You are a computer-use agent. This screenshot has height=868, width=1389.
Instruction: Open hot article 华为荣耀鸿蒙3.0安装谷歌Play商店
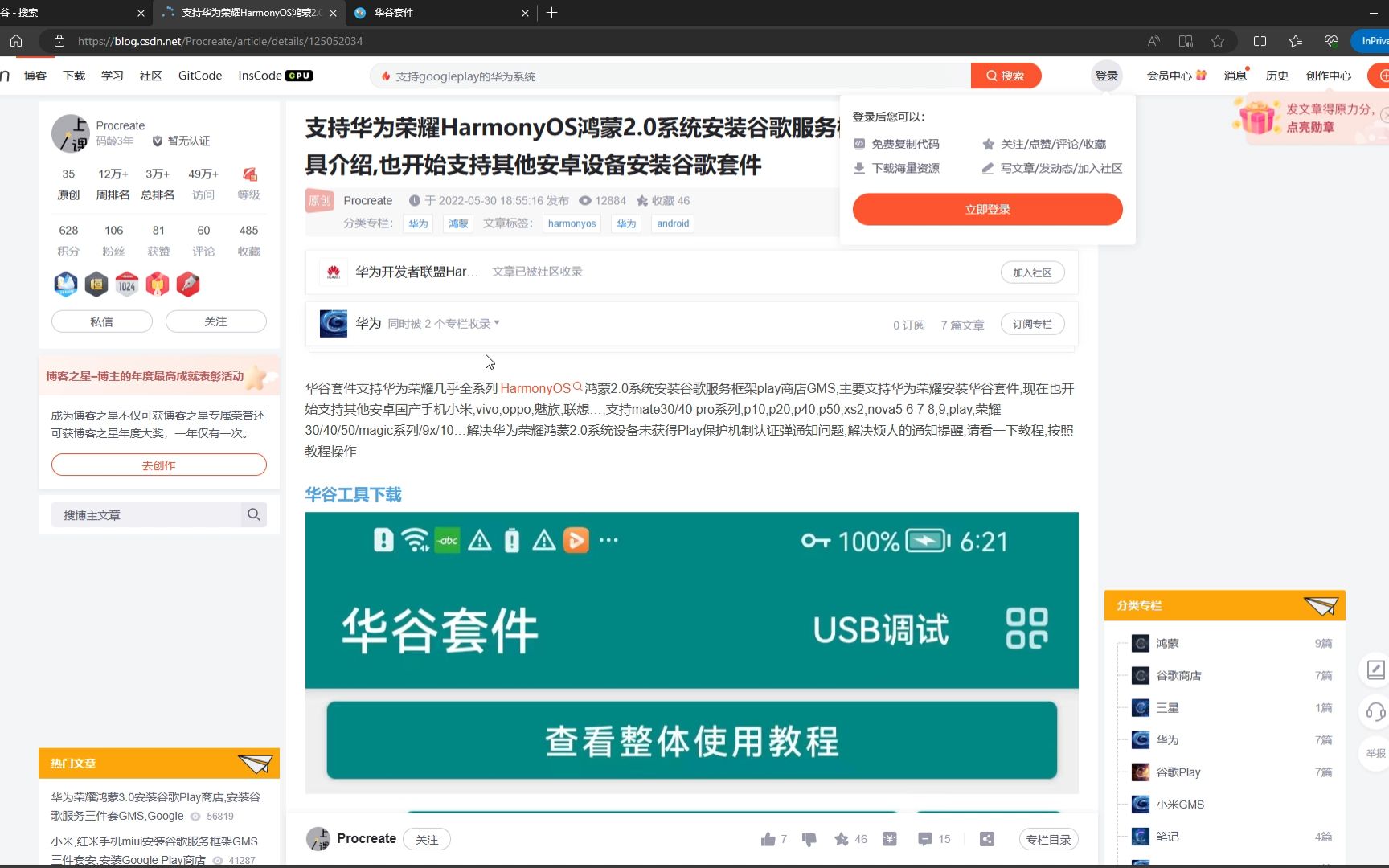156,806
